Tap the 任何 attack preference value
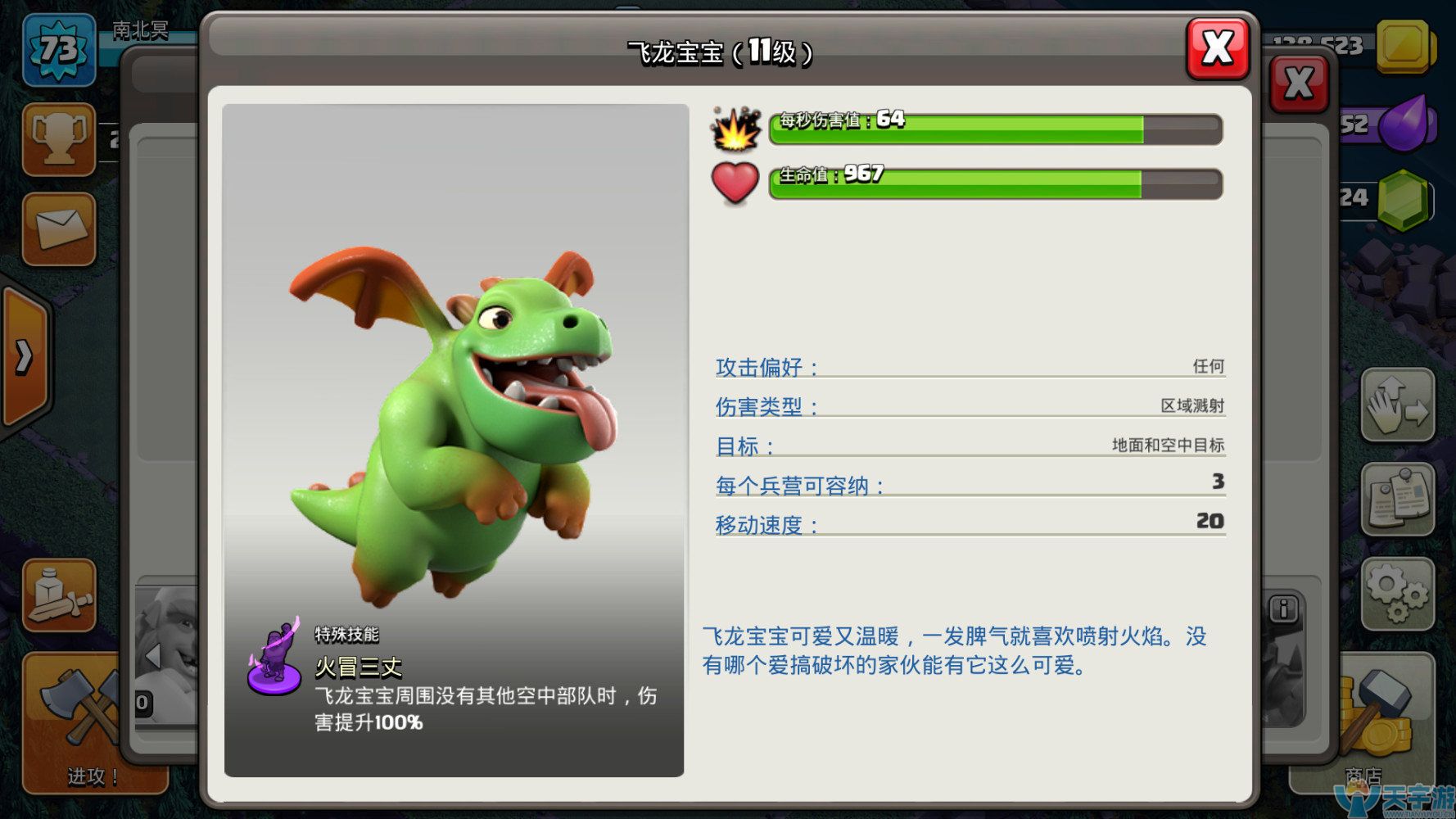This screenshot has height=819, width=1456. (1209, 366)
